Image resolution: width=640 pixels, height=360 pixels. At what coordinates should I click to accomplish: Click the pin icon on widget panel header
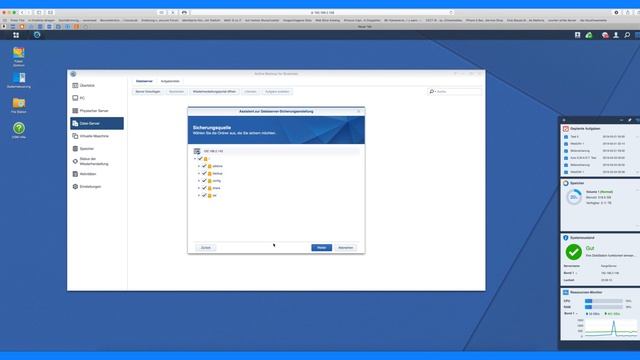pyautogui.click(x=630, y=120)
